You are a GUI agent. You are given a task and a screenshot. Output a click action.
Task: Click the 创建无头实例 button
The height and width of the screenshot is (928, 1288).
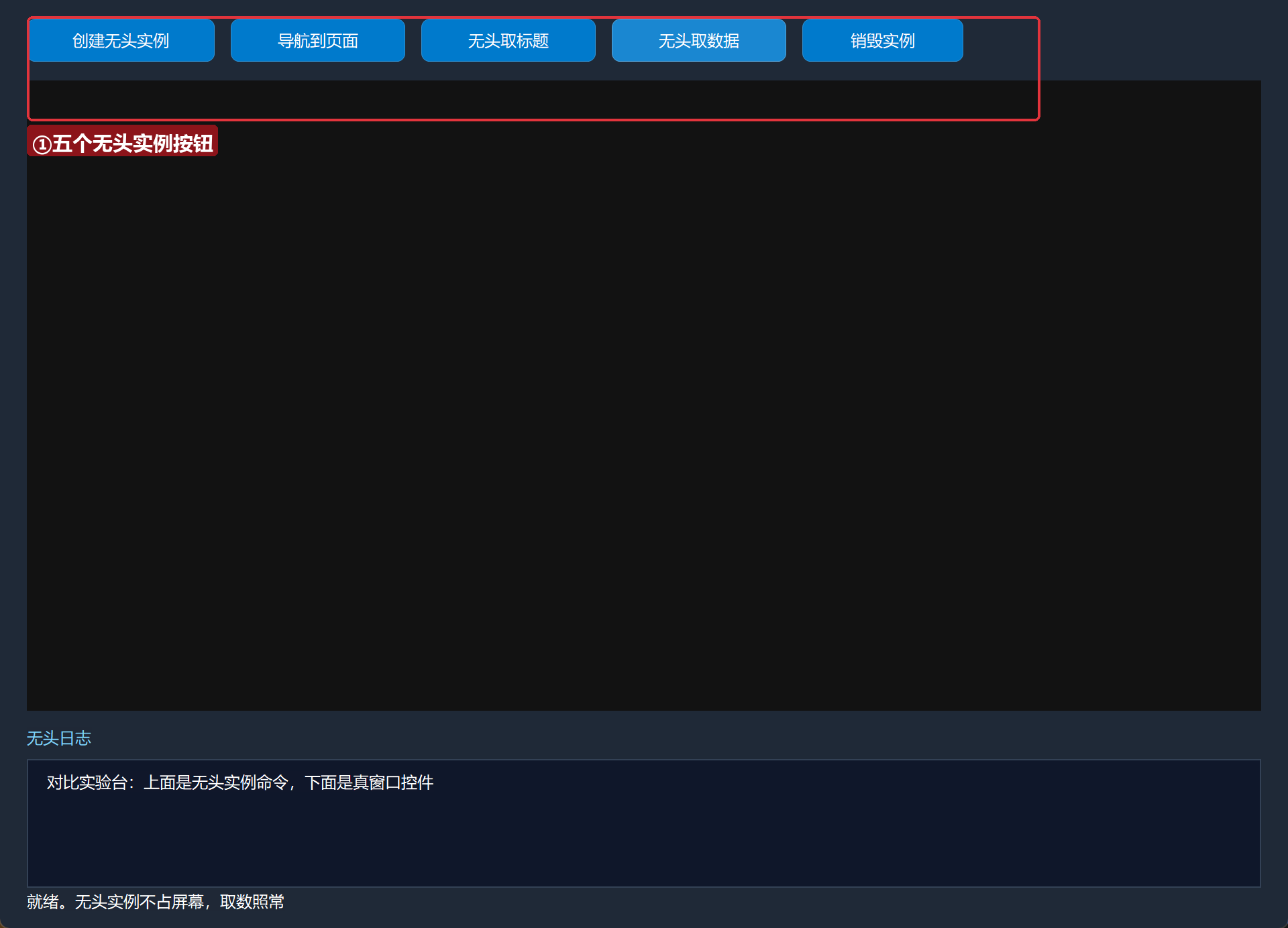(x=121, y=40)
